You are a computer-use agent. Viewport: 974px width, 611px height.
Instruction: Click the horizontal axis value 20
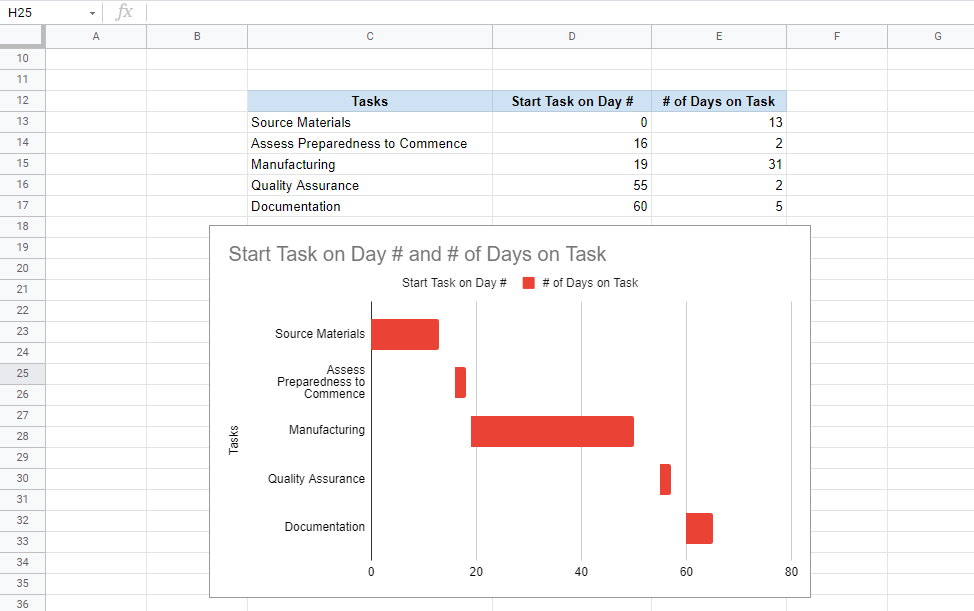(476, 572)
